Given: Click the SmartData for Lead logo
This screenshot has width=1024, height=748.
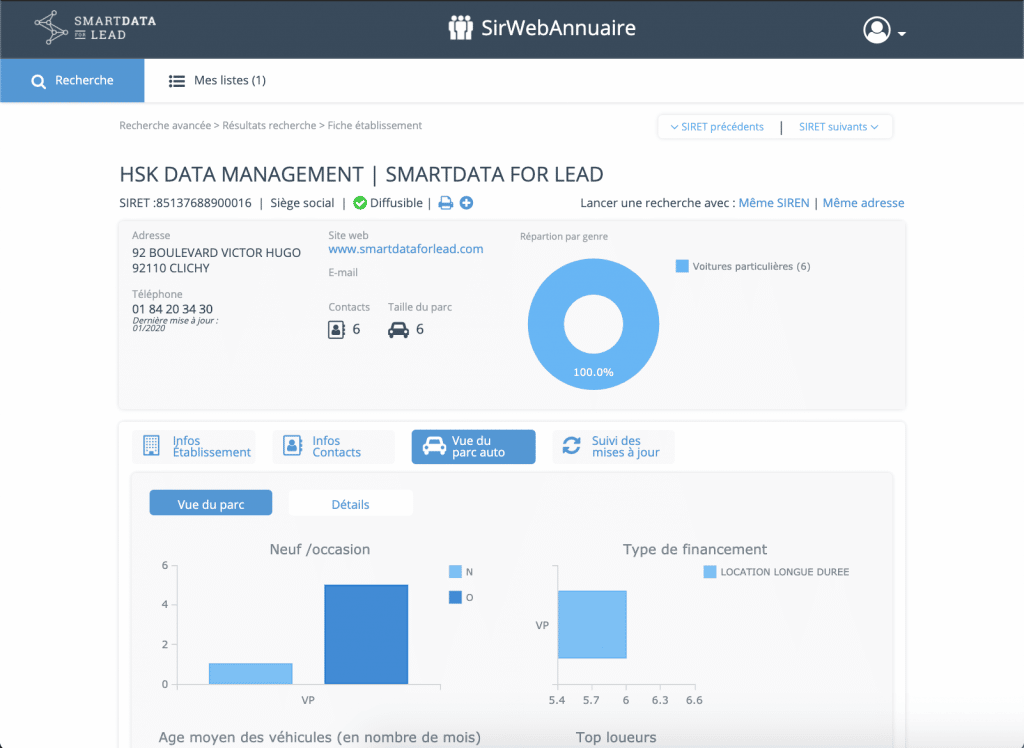Looking at the screenshot, I should tap(95, 27).
